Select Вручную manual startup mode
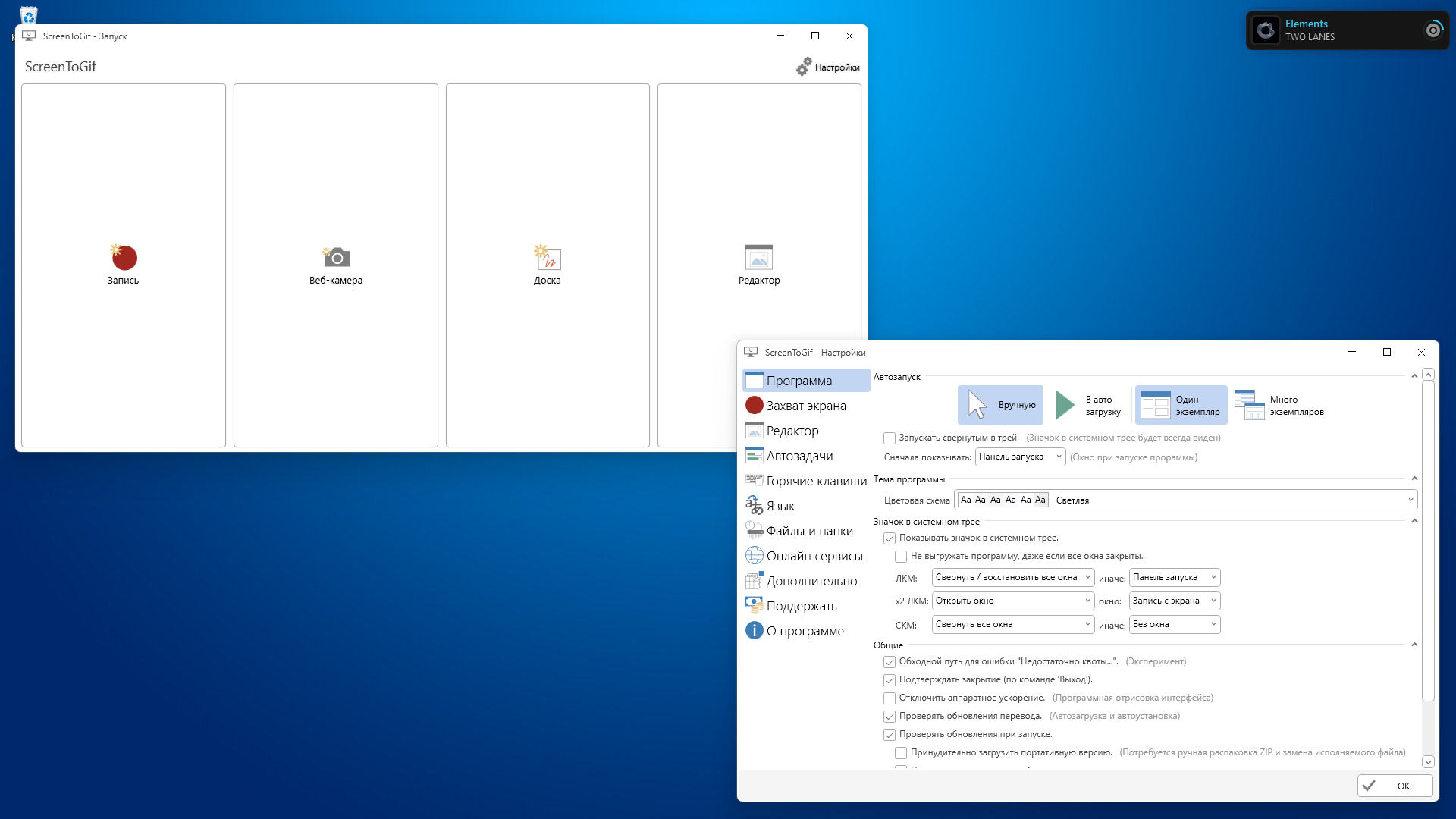 pyautogui.click(x=1000, y=405)
